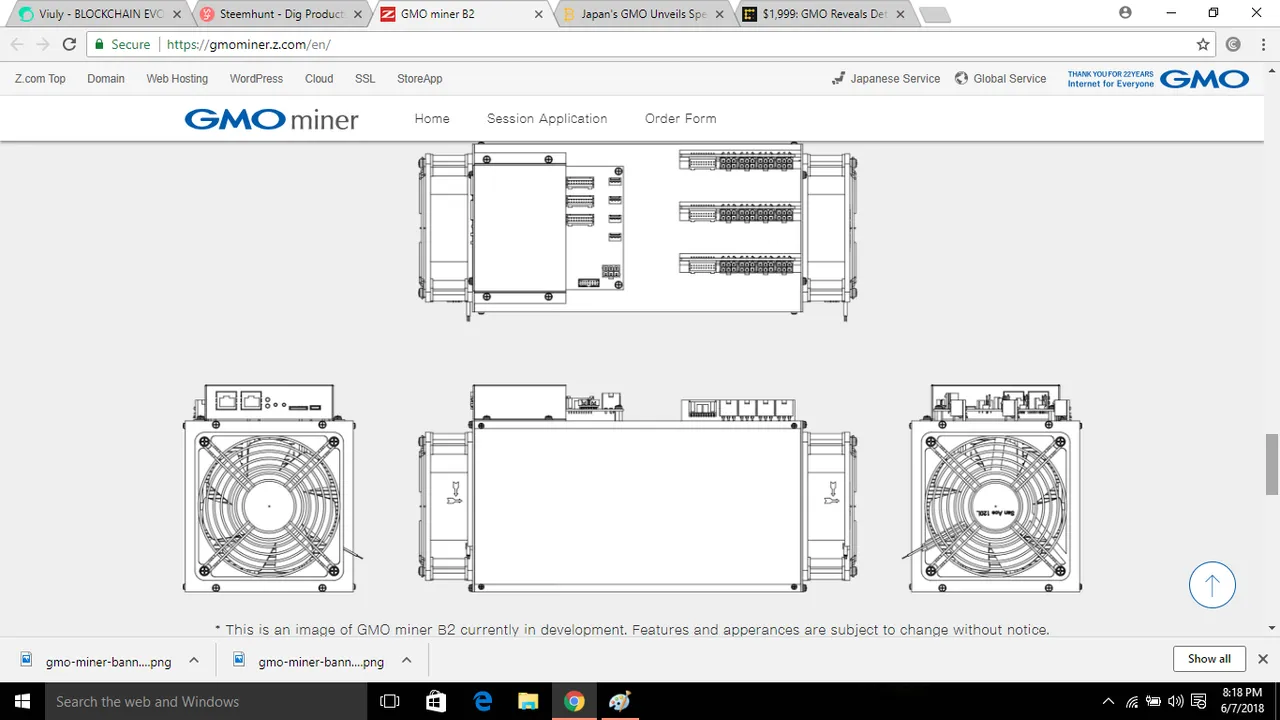The image size is (1280, 720).
Task: Close the downloads bar
Action: pyautogui.click(x=1263, y=659)
